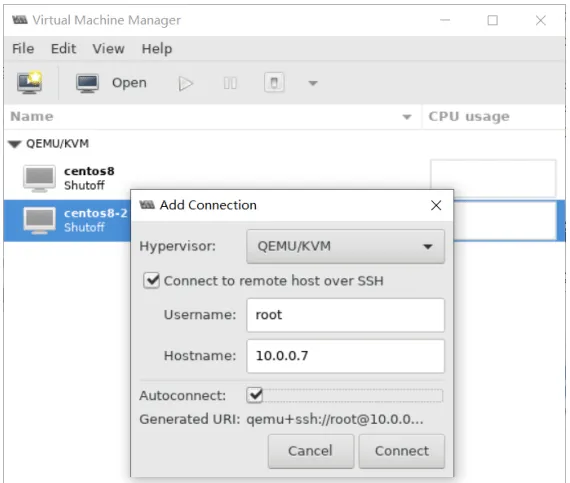Click the Cancel button

pyautogui.click(x=311, y=451)
